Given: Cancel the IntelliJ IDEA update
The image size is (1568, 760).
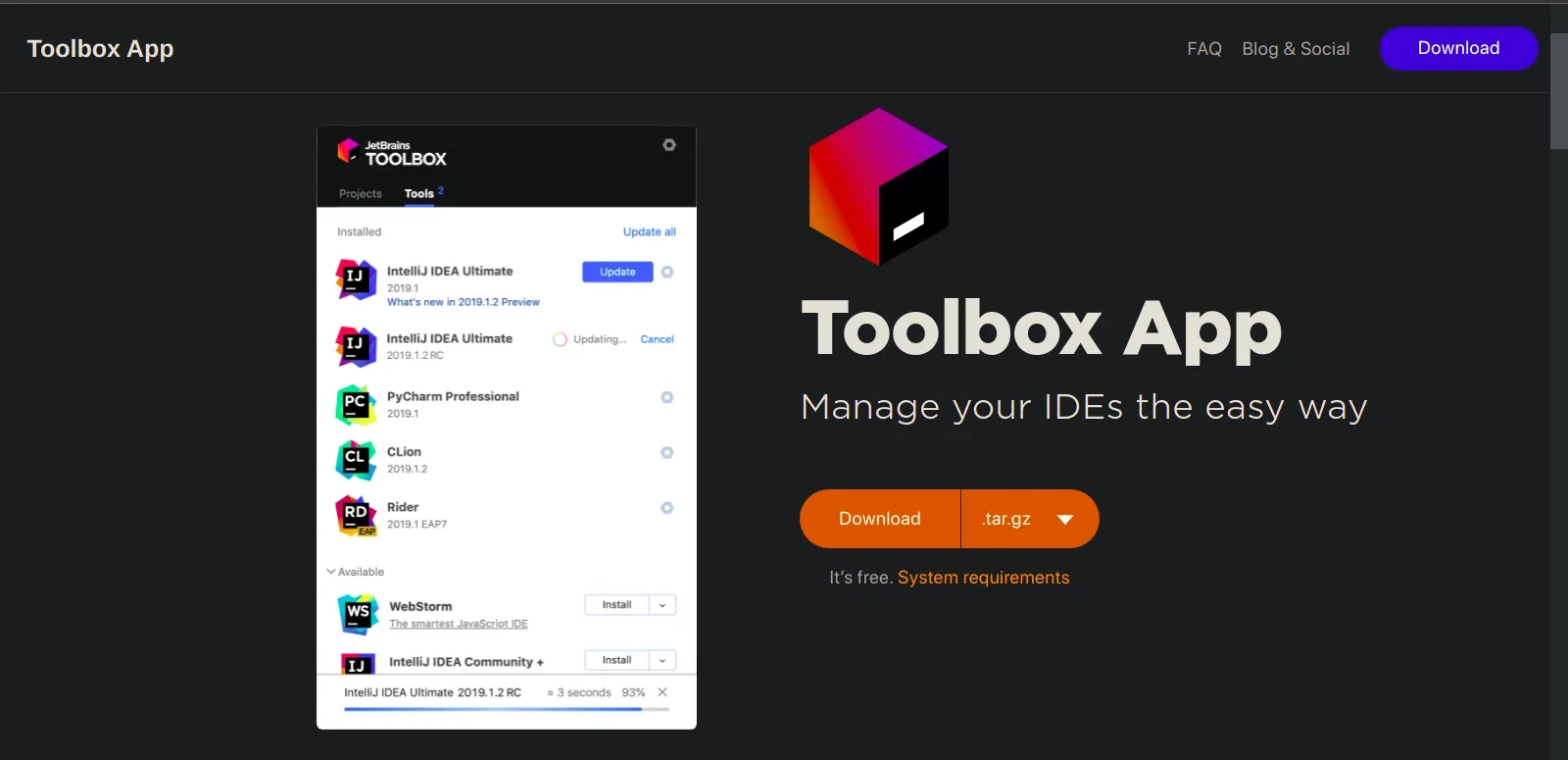Looking at the screenshot, I should tap(657, 339).
